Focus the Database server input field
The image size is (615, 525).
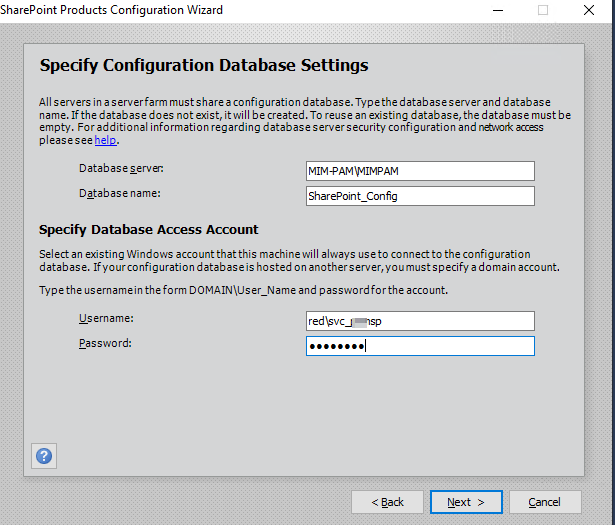click(420, 171)
